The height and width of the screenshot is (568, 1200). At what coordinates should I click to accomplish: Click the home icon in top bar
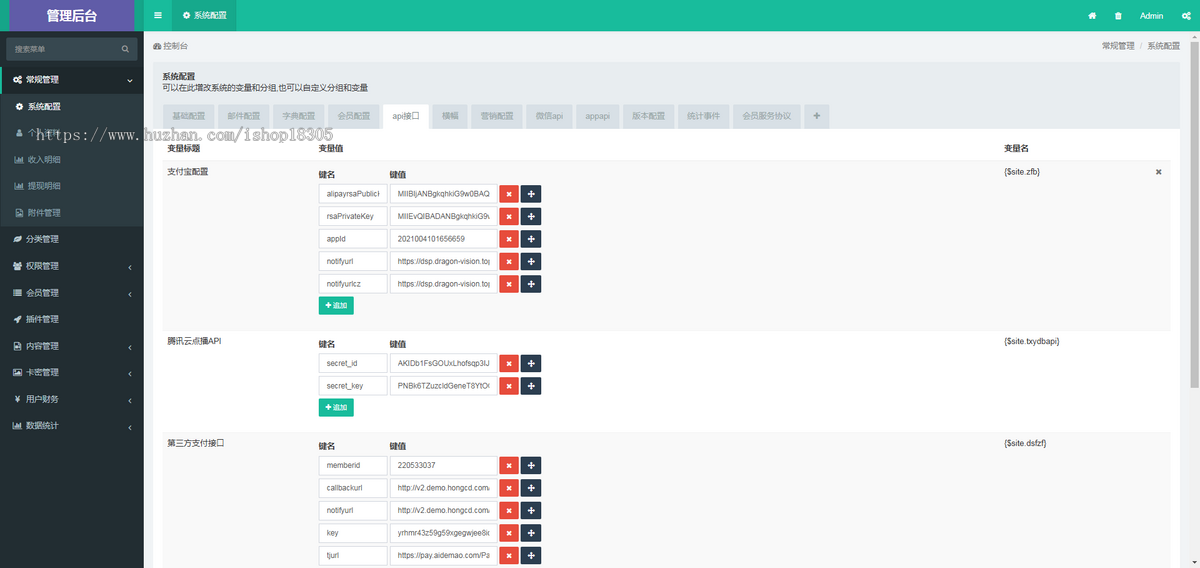point(1092,16)
